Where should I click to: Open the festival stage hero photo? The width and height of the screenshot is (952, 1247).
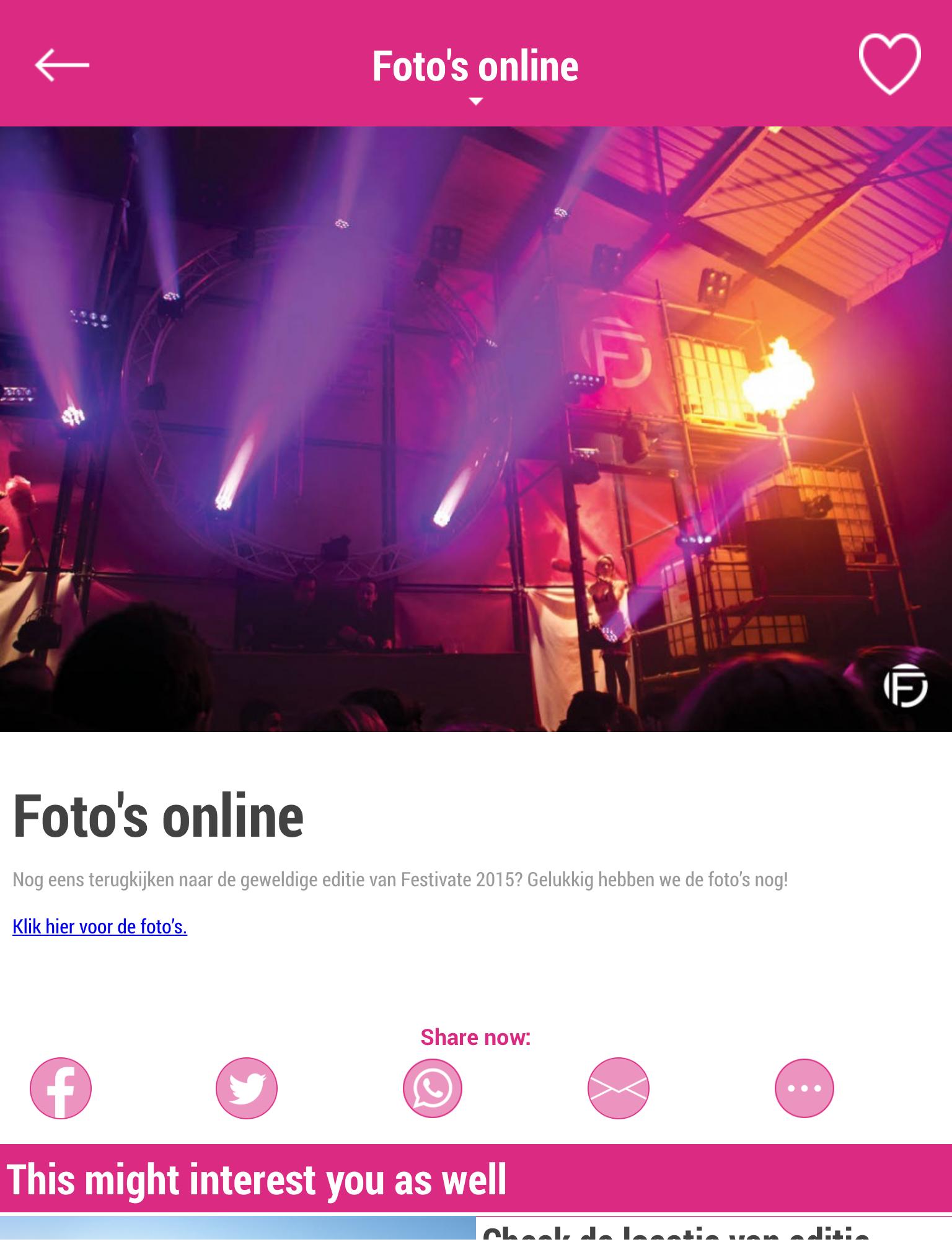(x=476, y=429)
